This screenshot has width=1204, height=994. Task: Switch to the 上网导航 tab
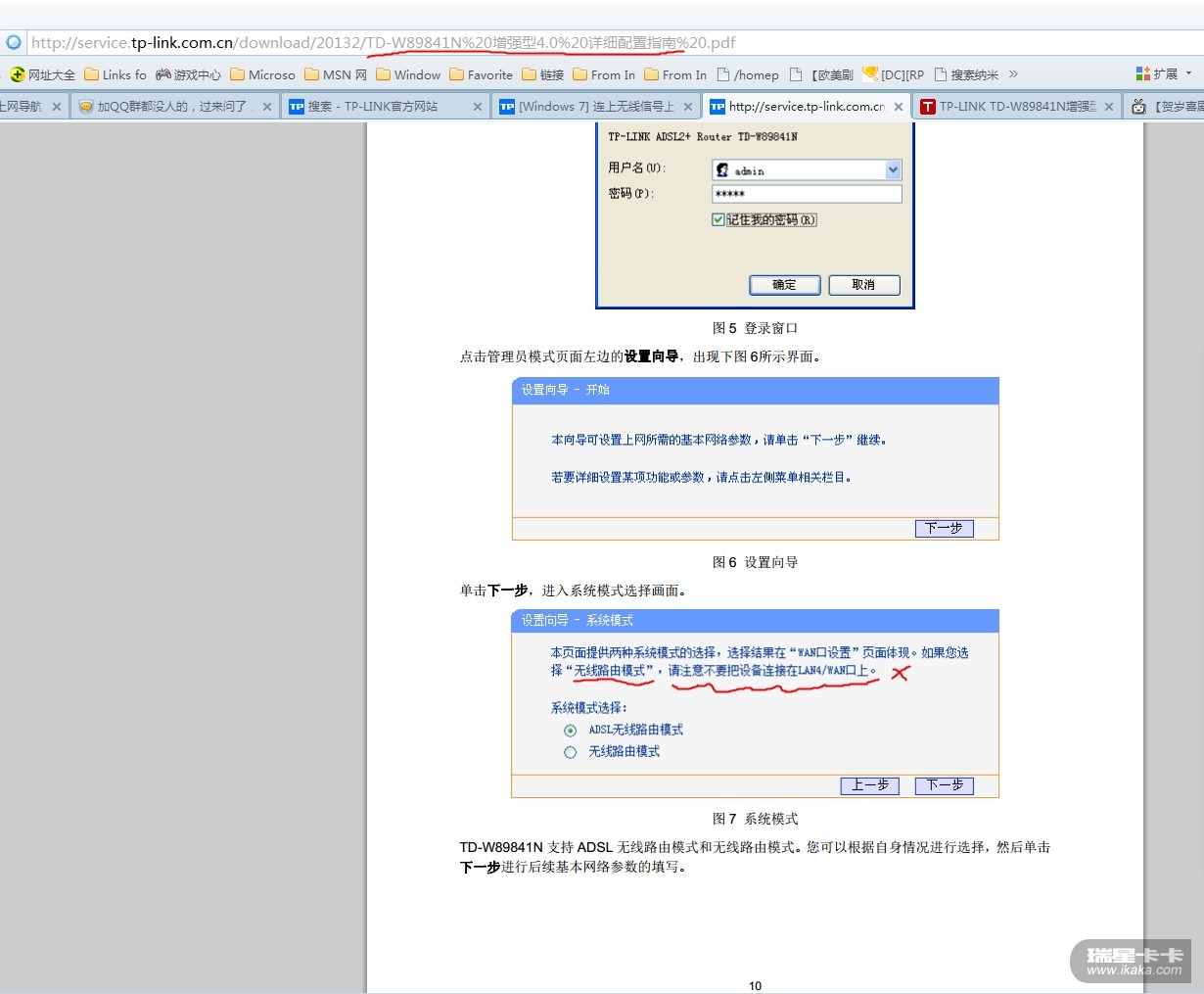(x=22, y=107)
